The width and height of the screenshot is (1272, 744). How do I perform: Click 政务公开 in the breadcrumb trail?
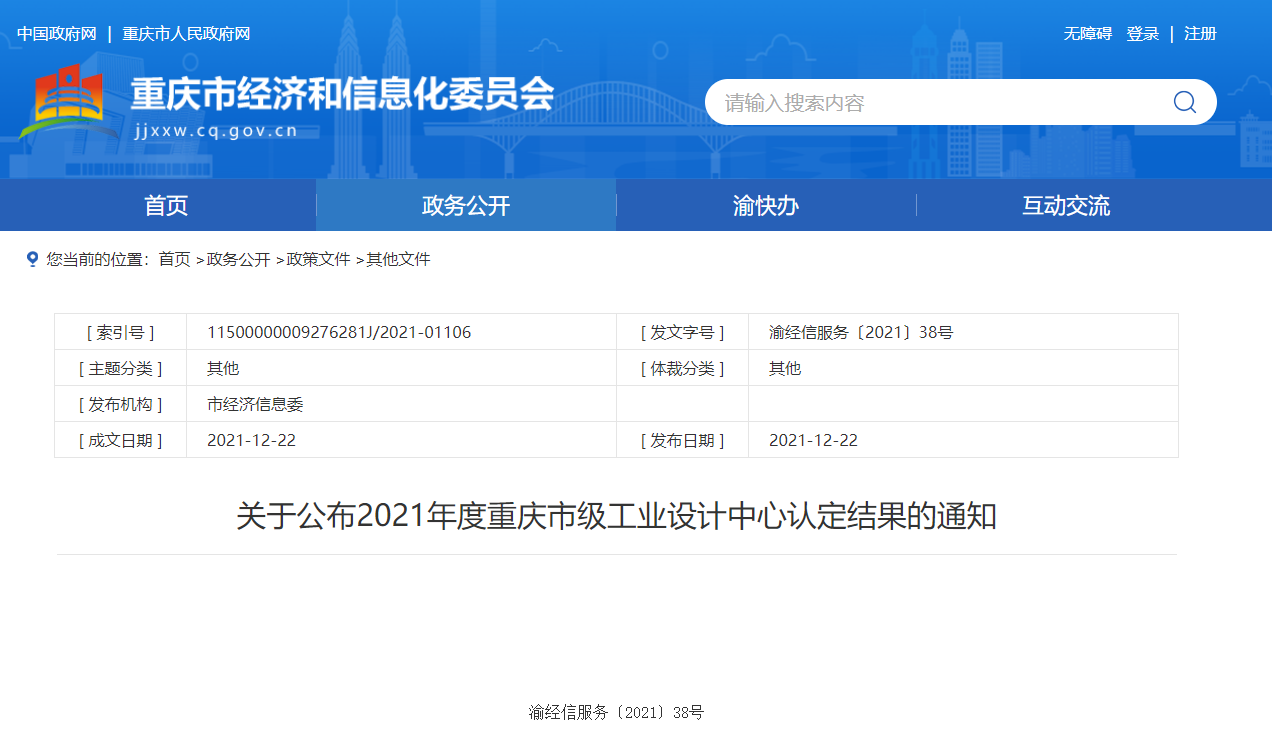pyautogui.click(x=238, y=259)
